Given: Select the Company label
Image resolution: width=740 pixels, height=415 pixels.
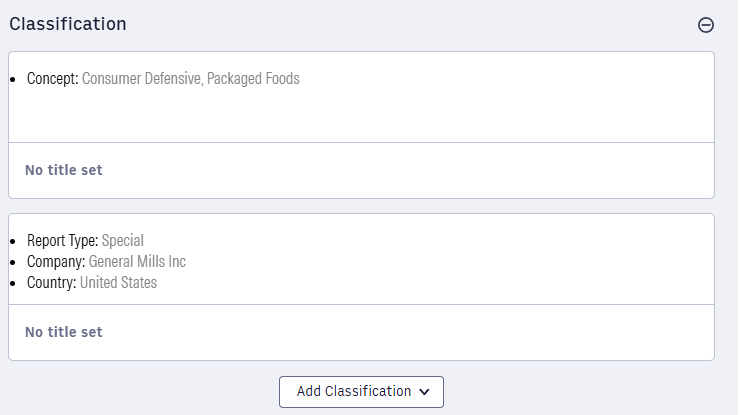Looking at the screenshot, I should click(x=56, y=261).
